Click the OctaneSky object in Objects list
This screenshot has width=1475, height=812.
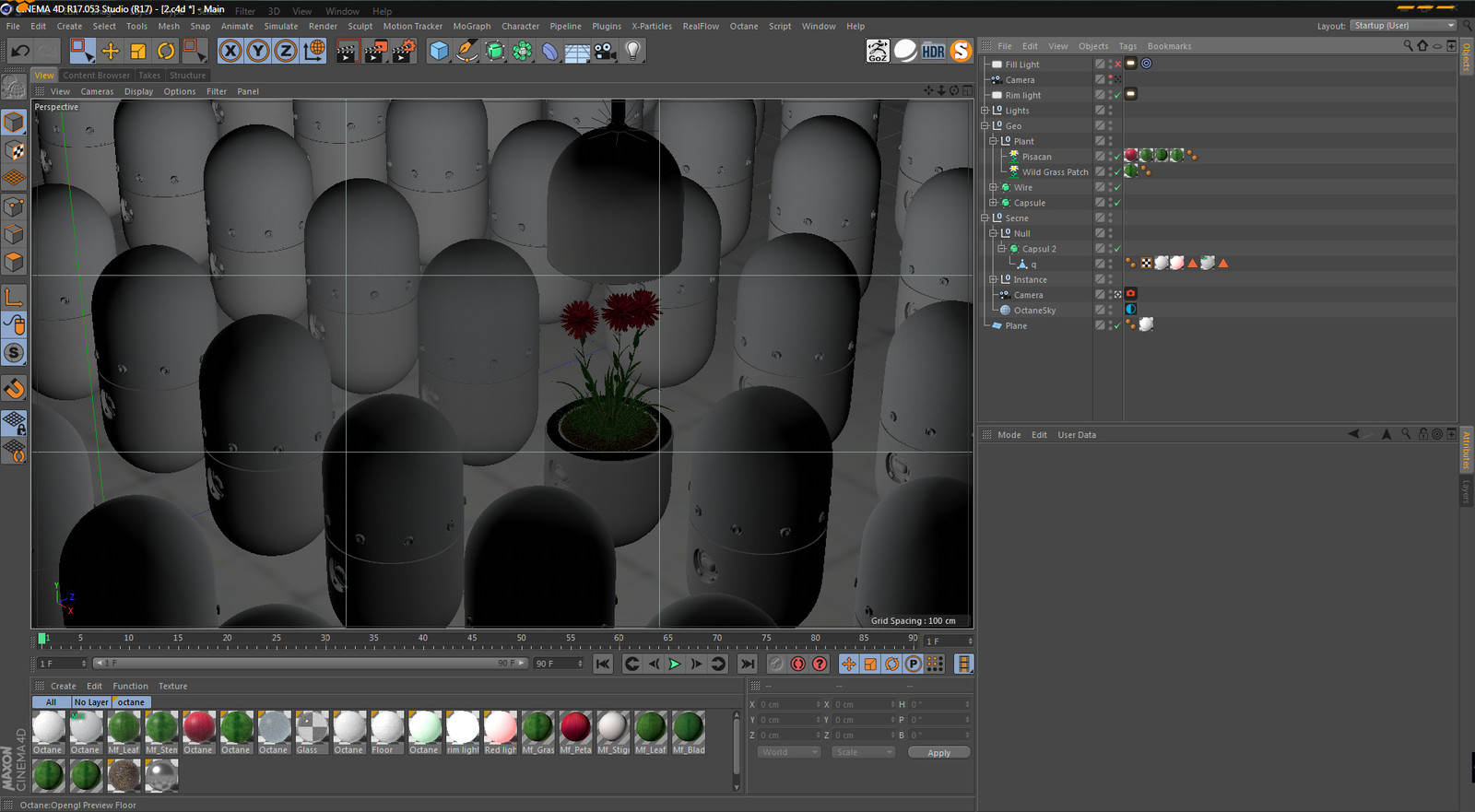pos(1034,311)
